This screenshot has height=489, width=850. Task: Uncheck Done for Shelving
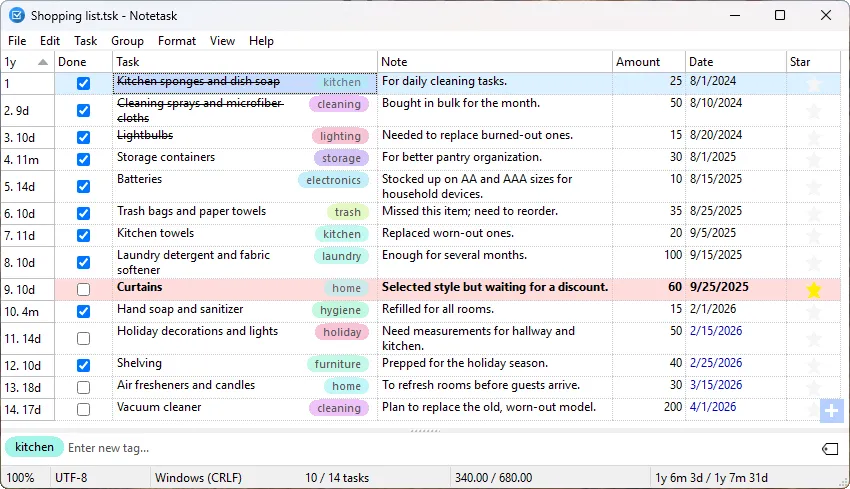(x=83, y=365)
